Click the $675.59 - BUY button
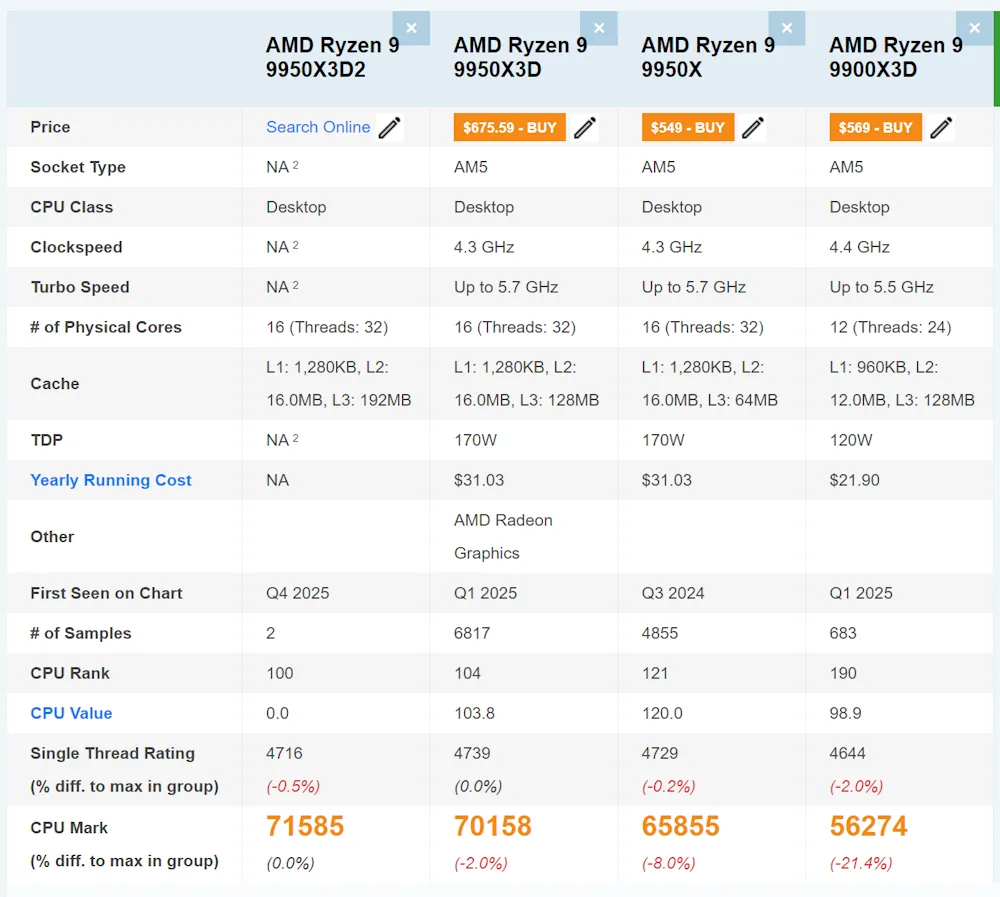This screenshot has width=1000, height=897. pyautogui.click(x=510, y=128)
